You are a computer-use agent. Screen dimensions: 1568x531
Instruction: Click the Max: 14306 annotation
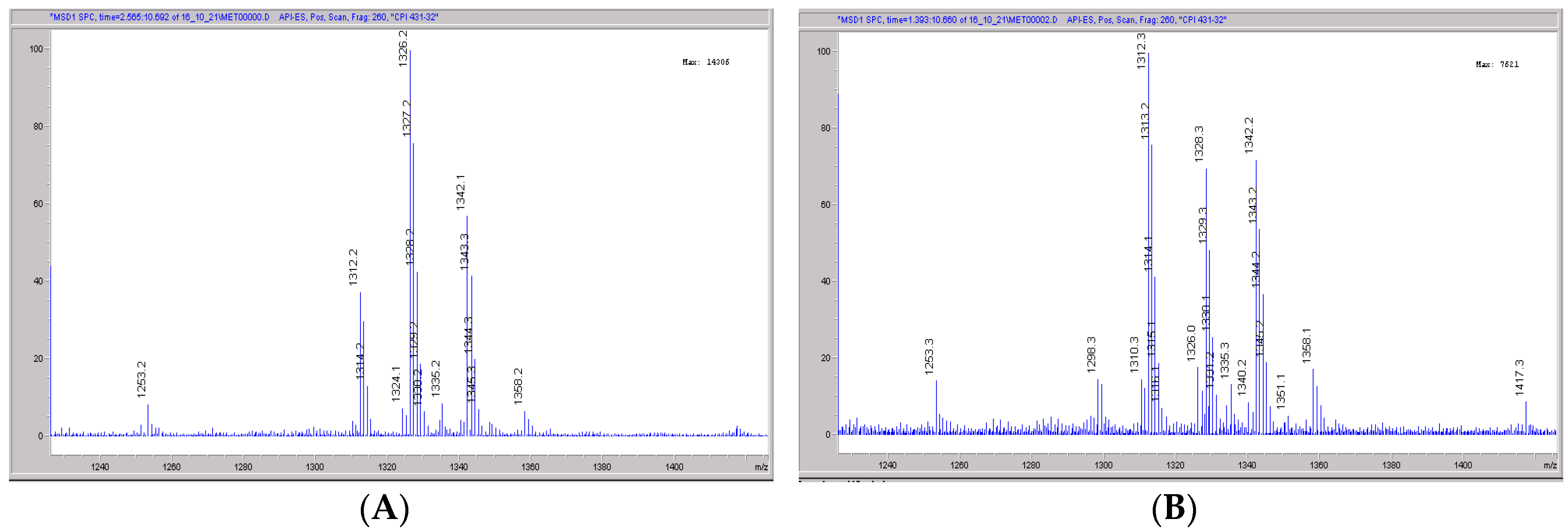(x=705, y=62)
